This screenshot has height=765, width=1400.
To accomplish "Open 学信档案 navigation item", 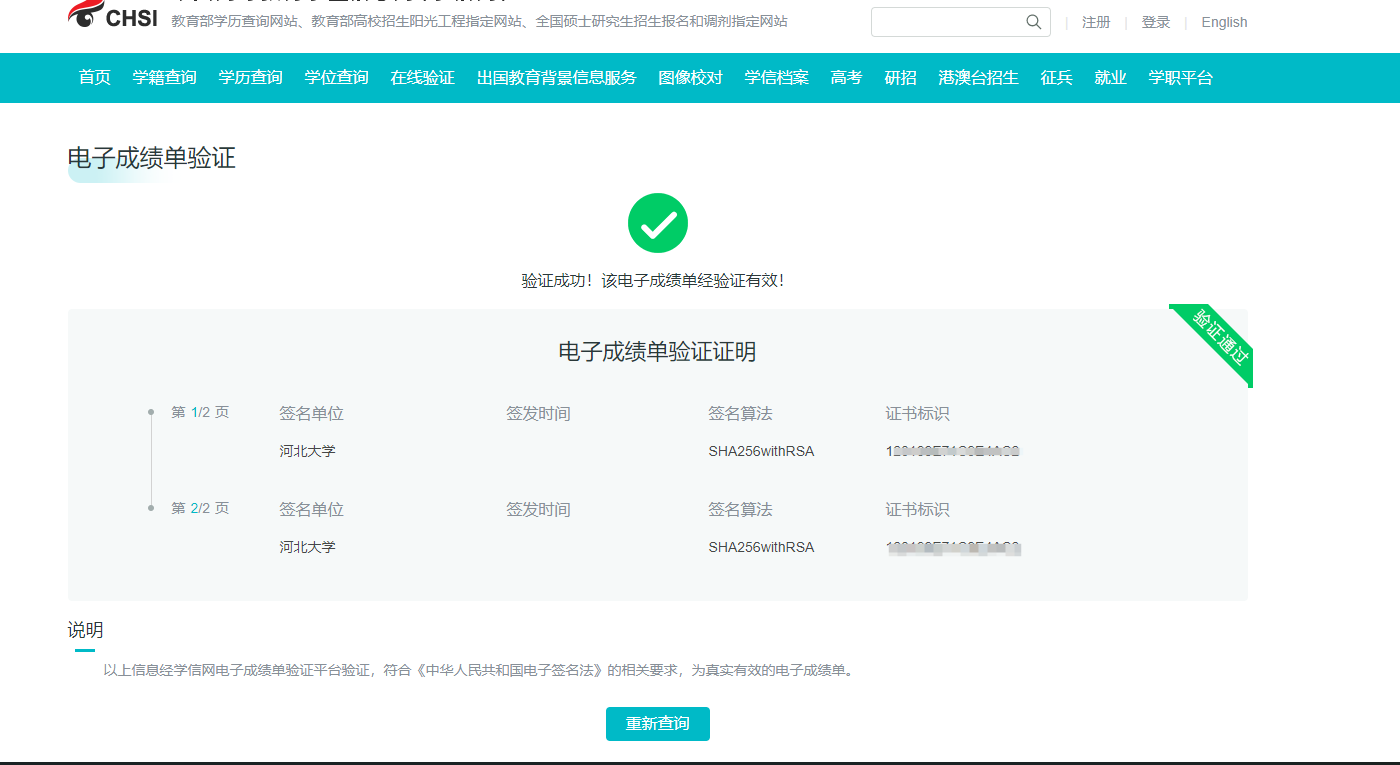I will (776, 78).
